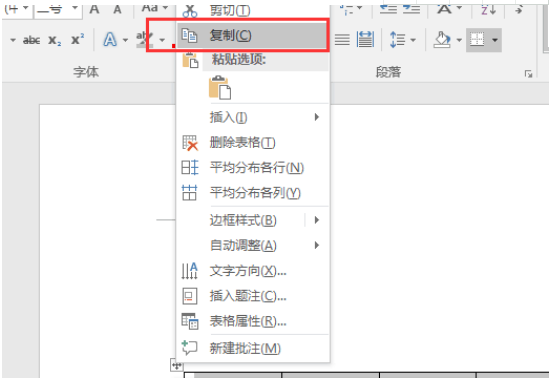Click the paste icon under 粘贴选项
553x382 pixels.
[x=220, y=87]
